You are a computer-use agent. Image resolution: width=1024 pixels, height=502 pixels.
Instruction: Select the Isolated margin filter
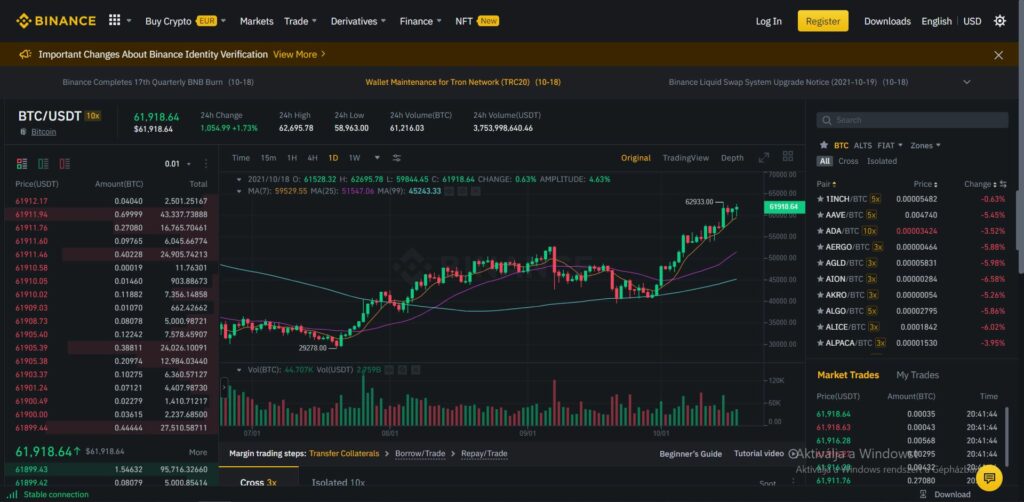point(882,161)
